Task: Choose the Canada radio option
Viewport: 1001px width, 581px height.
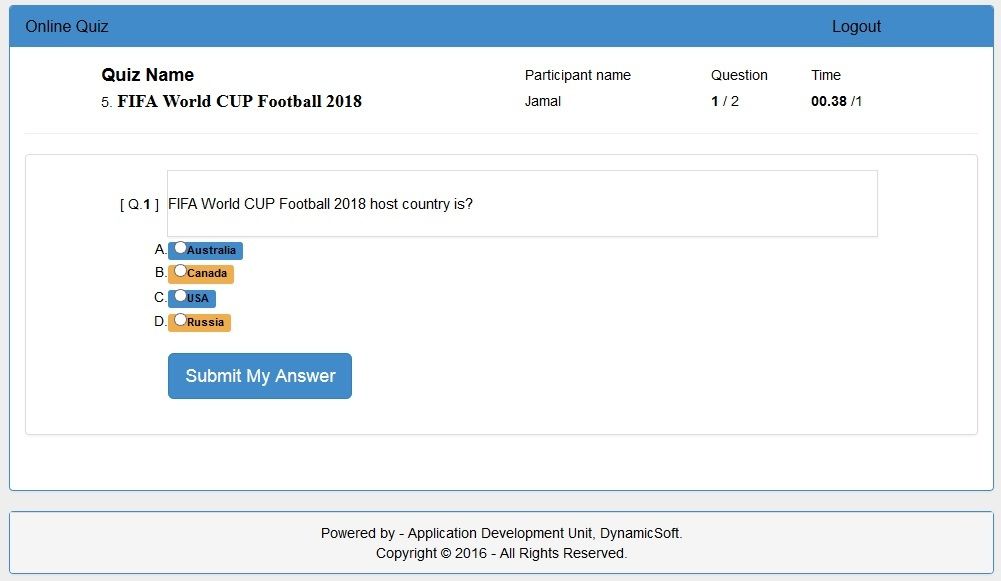Action: (180, 271)
